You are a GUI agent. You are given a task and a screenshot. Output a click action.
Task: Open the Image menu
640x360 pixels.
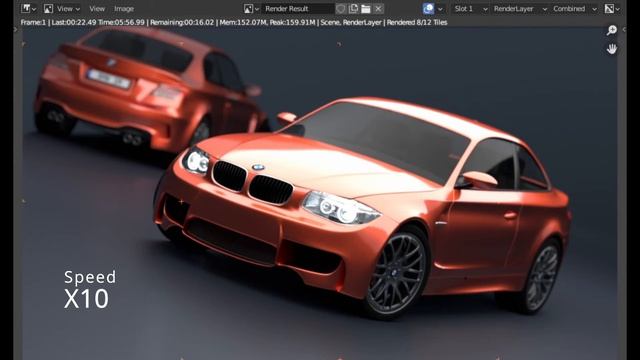[124, 9]
